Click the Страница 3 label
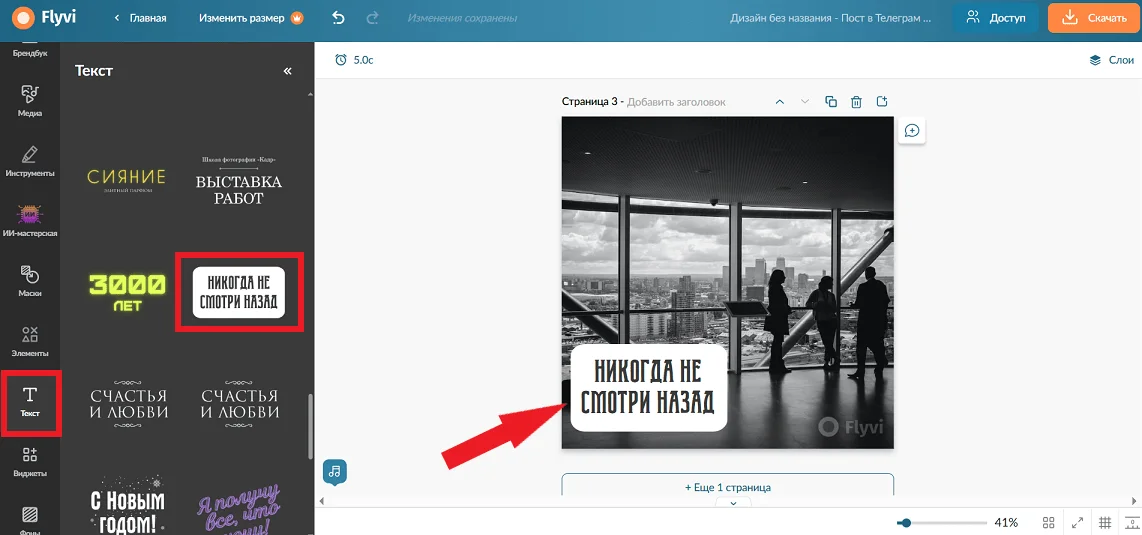This screenshot has height=535, width=1142. [x=589, y=102]
